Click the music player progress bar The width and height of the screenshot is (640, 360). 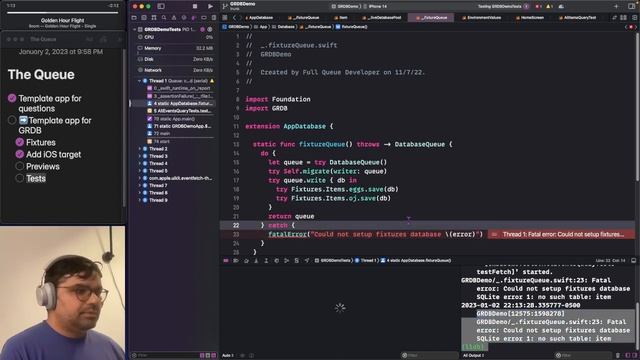62,13
